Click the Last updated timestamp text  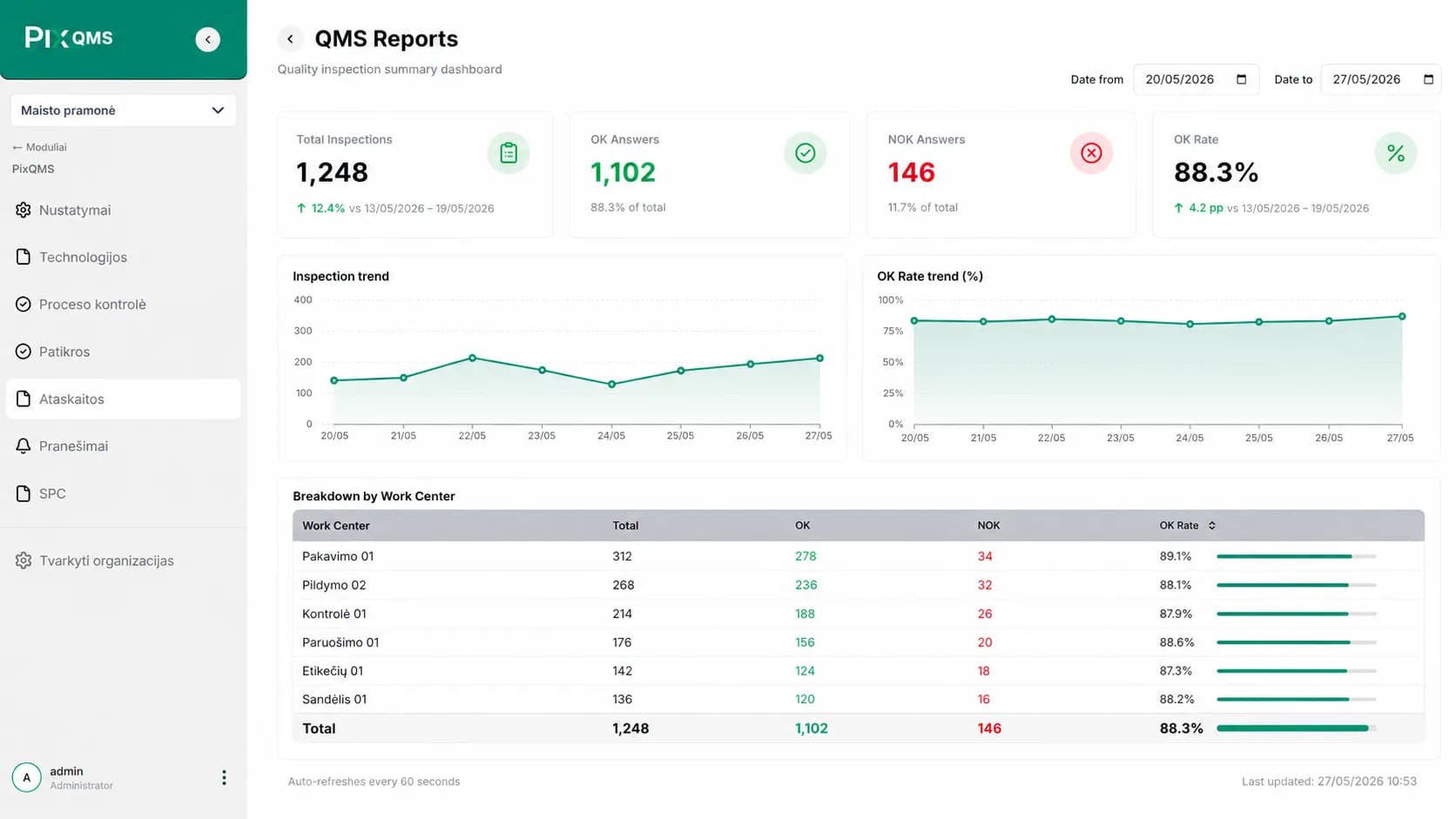[x=1329, y=782]
